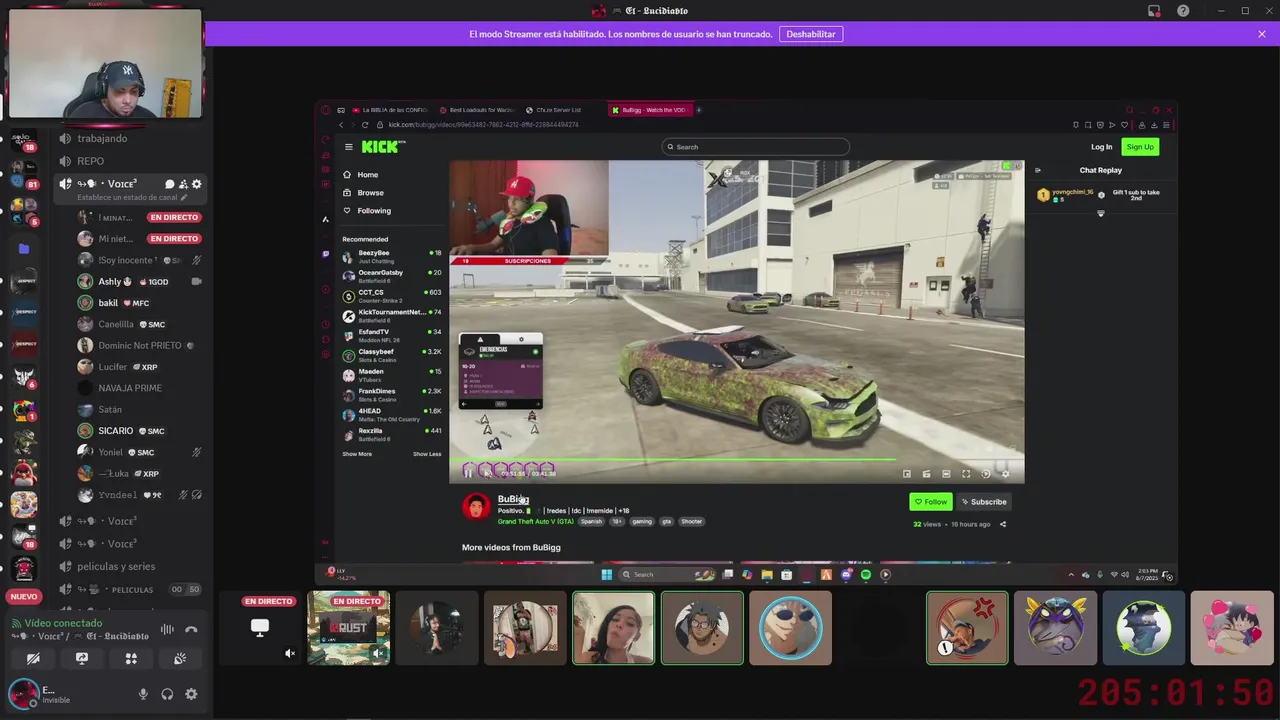Join the peliculas y series channel

click(x=116, y=566)
